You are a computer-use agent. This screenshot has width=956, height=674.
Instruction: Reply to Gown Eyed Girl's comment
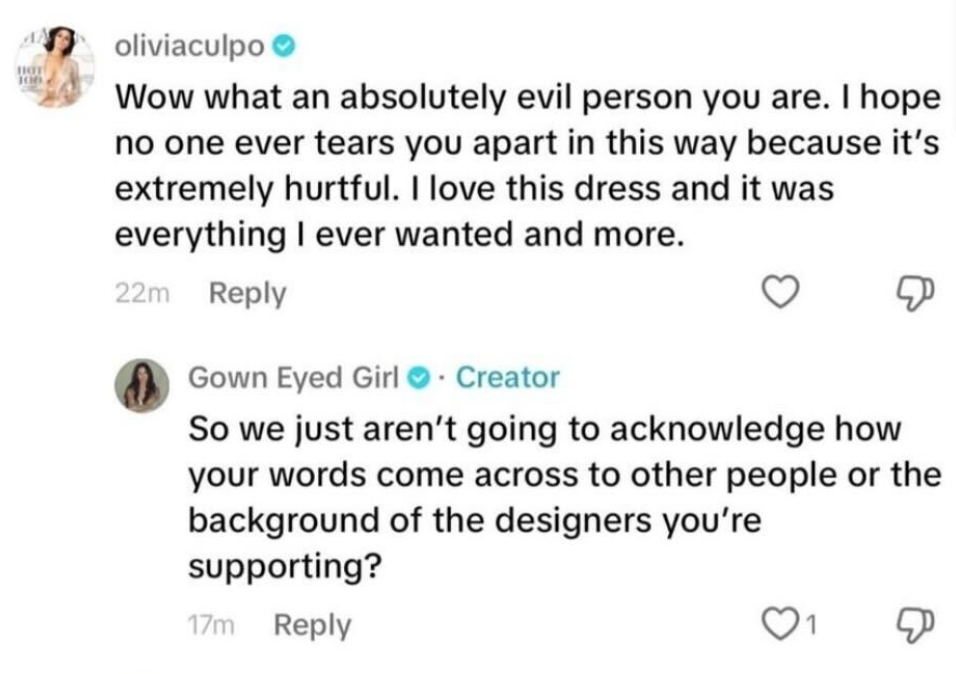click(312, 625)
